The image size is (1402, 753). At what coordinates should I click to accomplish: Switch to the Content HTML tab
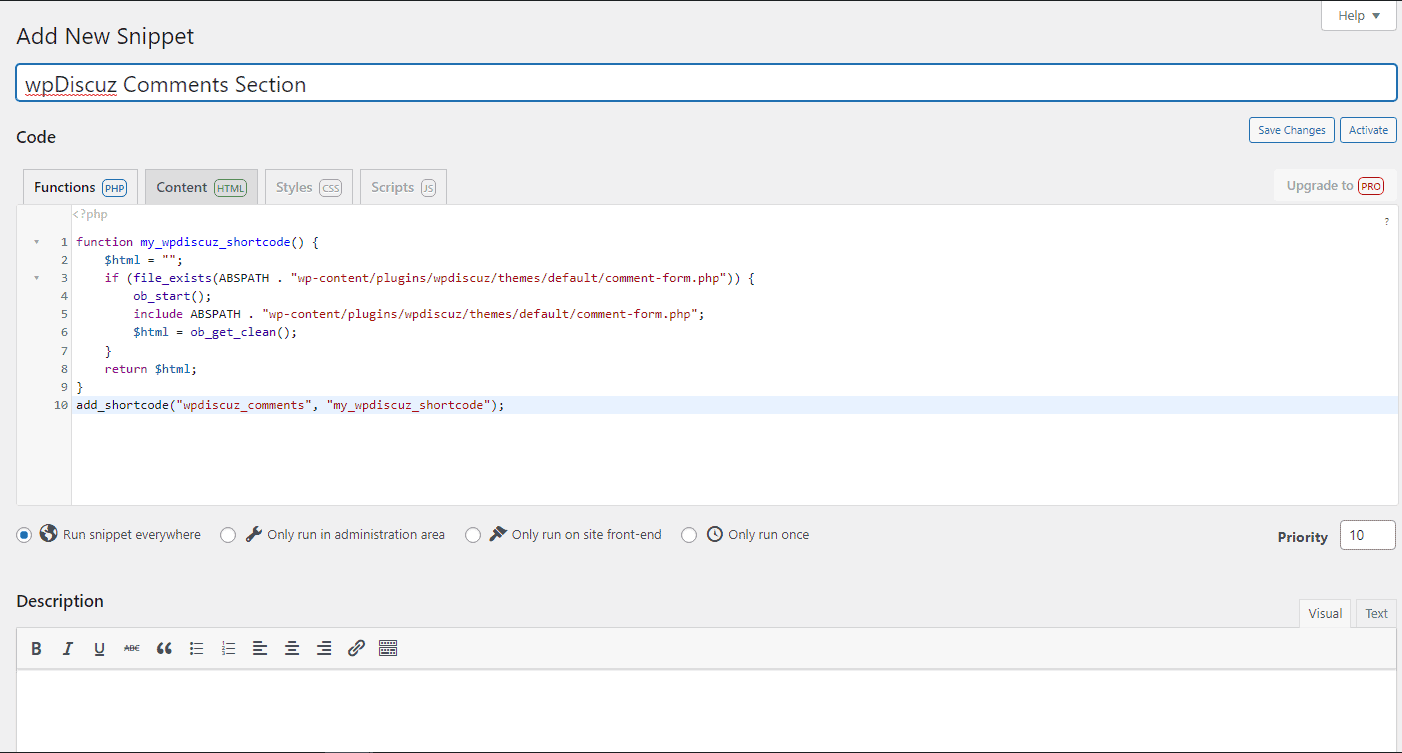tap(201, 187)
